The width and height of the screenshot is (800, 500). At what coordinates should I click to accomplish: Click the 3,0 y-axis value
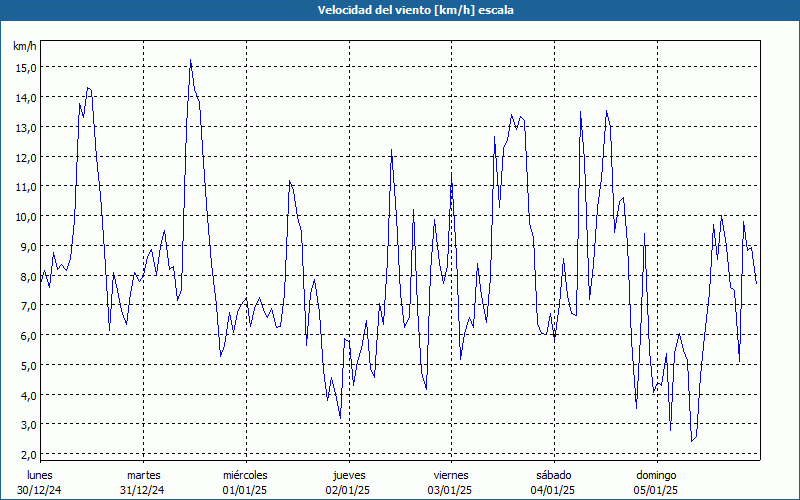28,424
